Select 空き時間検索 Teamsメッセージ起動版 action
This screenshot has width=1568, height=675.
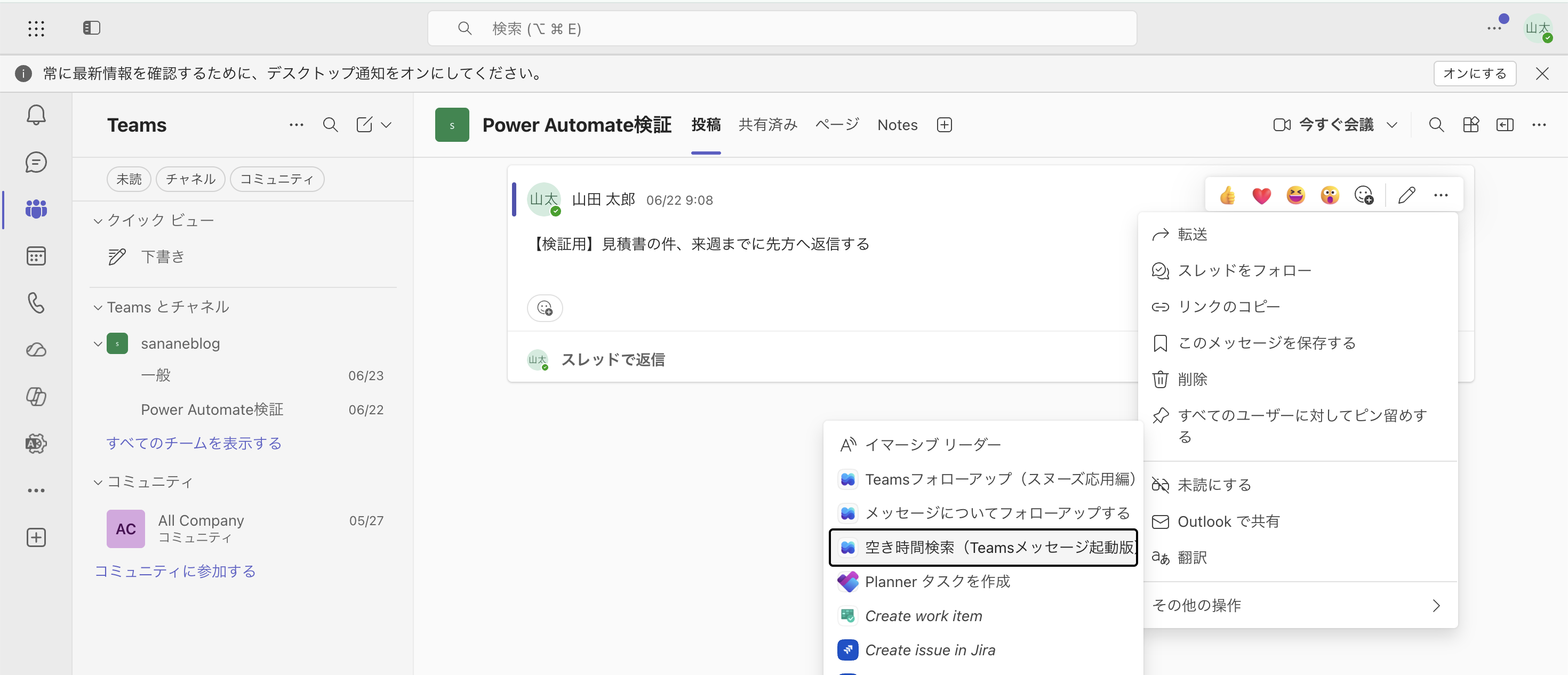click(983, 548)
